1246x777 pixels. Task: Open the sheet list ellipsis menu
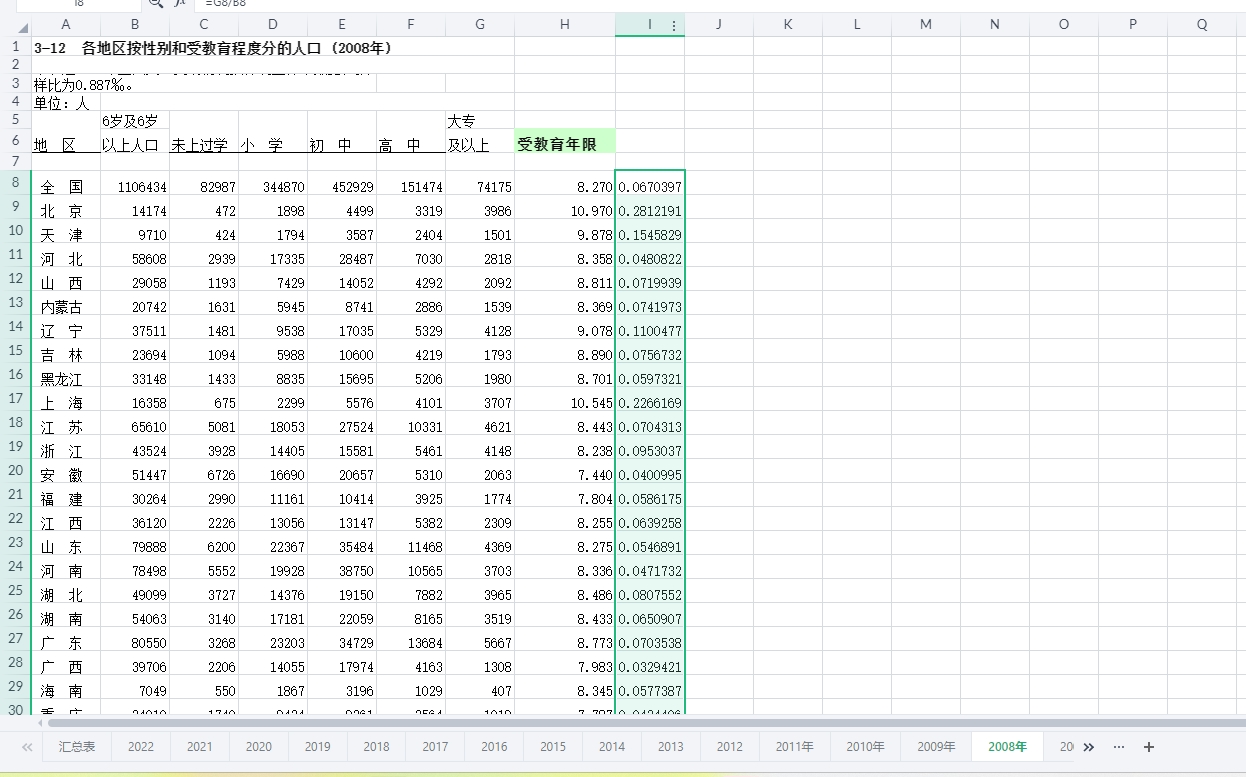point(1118,746)
